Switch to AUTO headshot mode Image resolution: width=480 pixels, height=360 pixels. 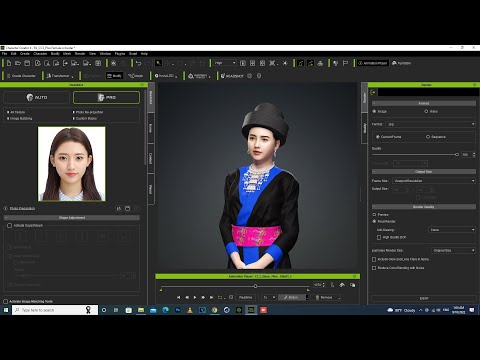point(37,97)
